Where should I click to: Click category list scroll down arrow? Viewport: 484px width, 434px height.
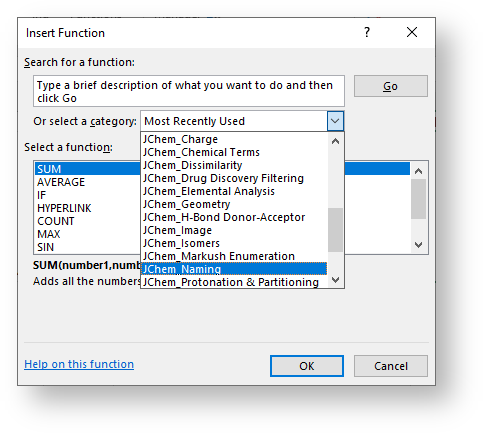coord(335,279)
